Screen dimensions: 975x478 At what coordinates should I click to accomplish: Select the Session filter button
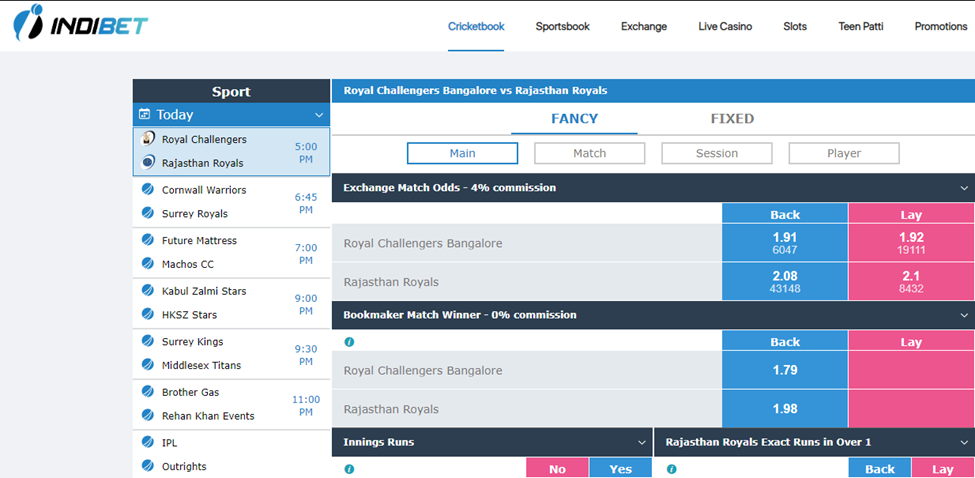(x=717, y=154)
